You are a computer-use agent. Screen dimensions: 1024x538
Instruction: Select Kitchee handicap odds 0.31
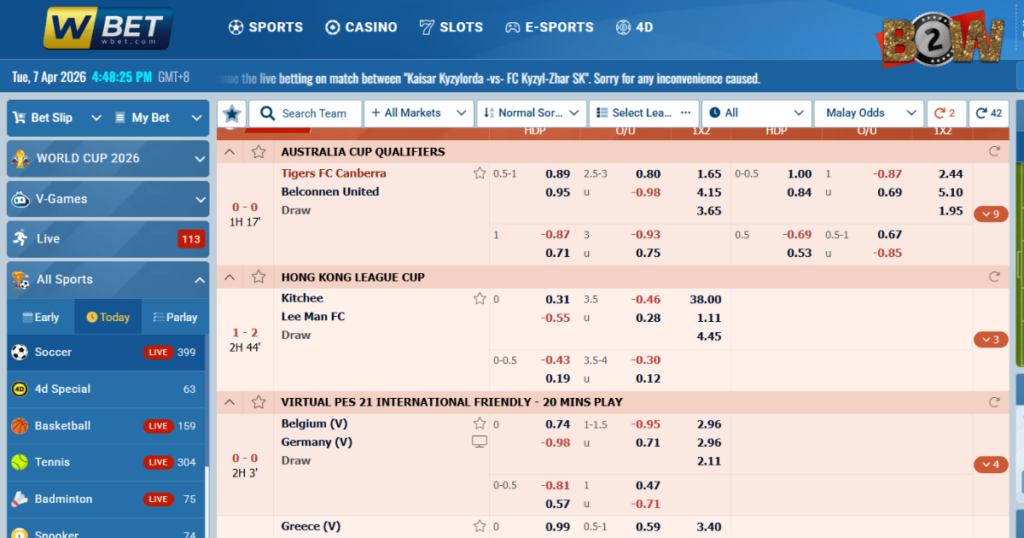tap(558, 300)
